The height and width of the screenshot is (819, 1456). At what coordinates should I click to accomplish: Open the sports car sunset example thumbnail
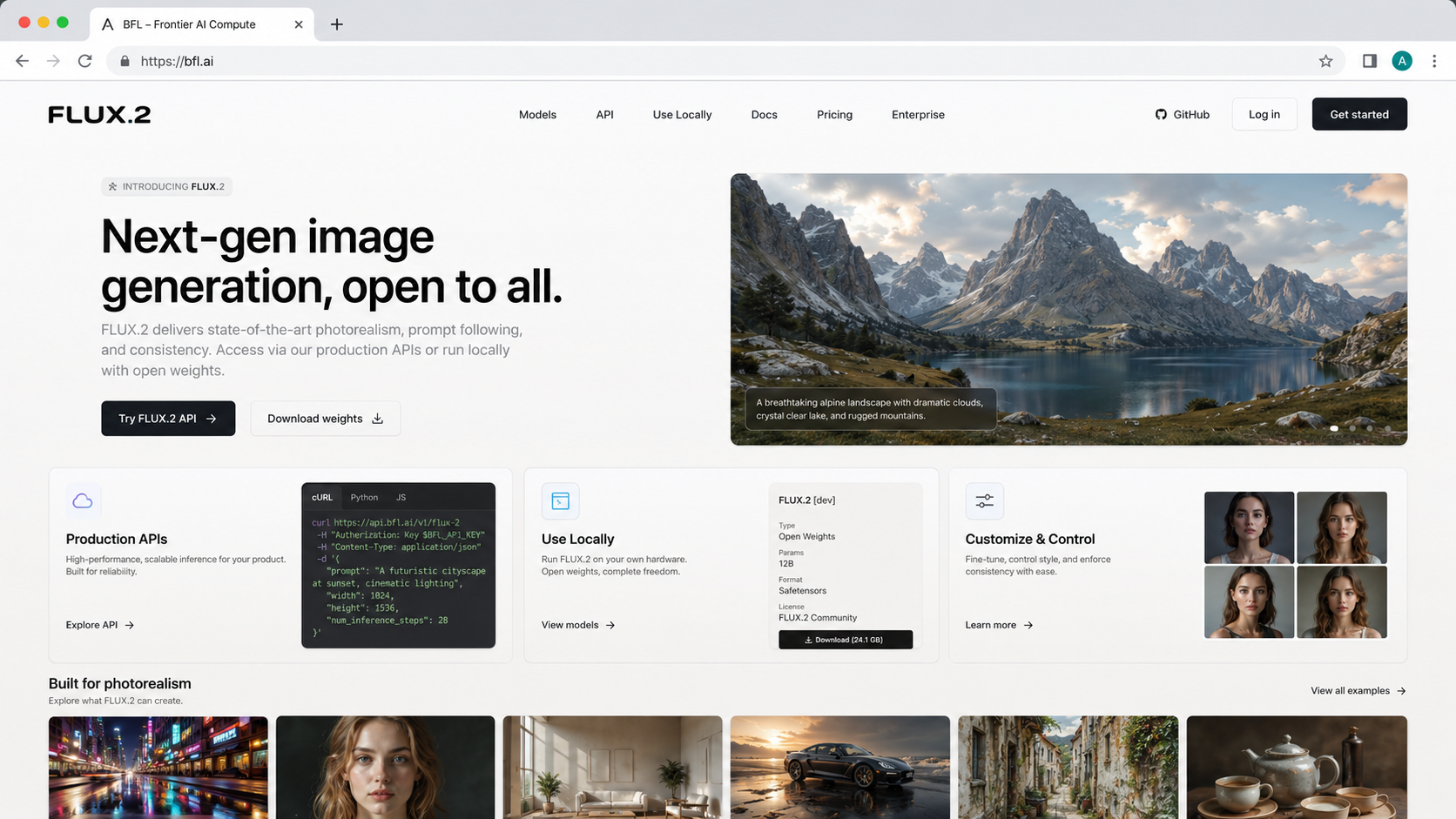(x=840, y=768)
